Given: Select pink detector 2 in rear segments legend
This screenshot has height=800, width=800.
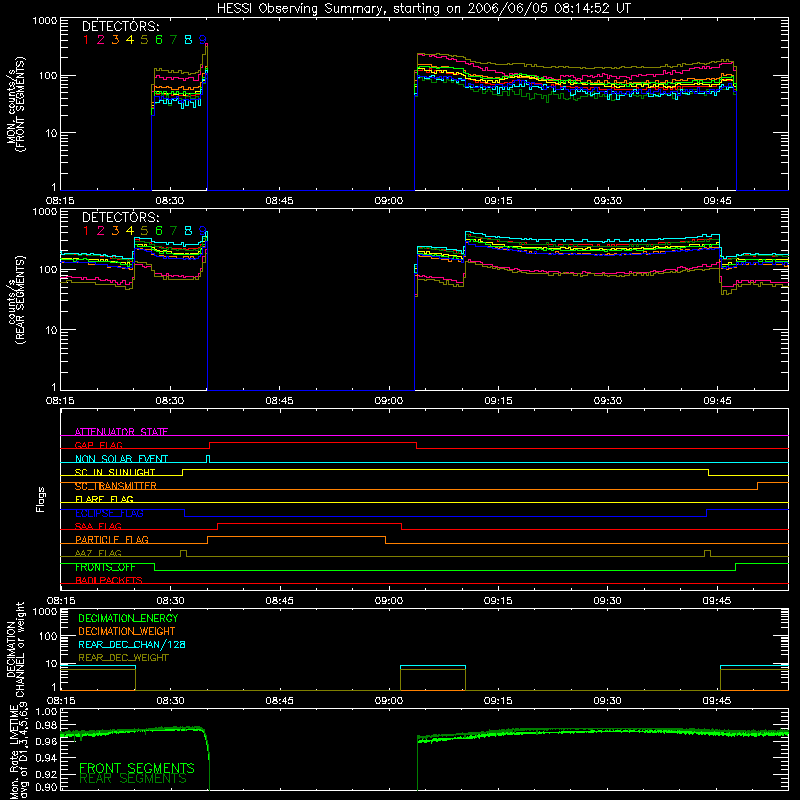Looking at the screenshot, I should [x=101, y=231].
